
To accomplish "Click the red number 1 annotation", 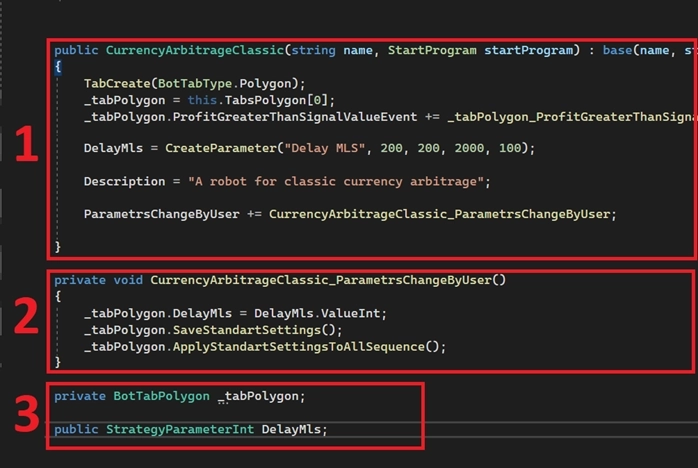I will tap(26, 147).
